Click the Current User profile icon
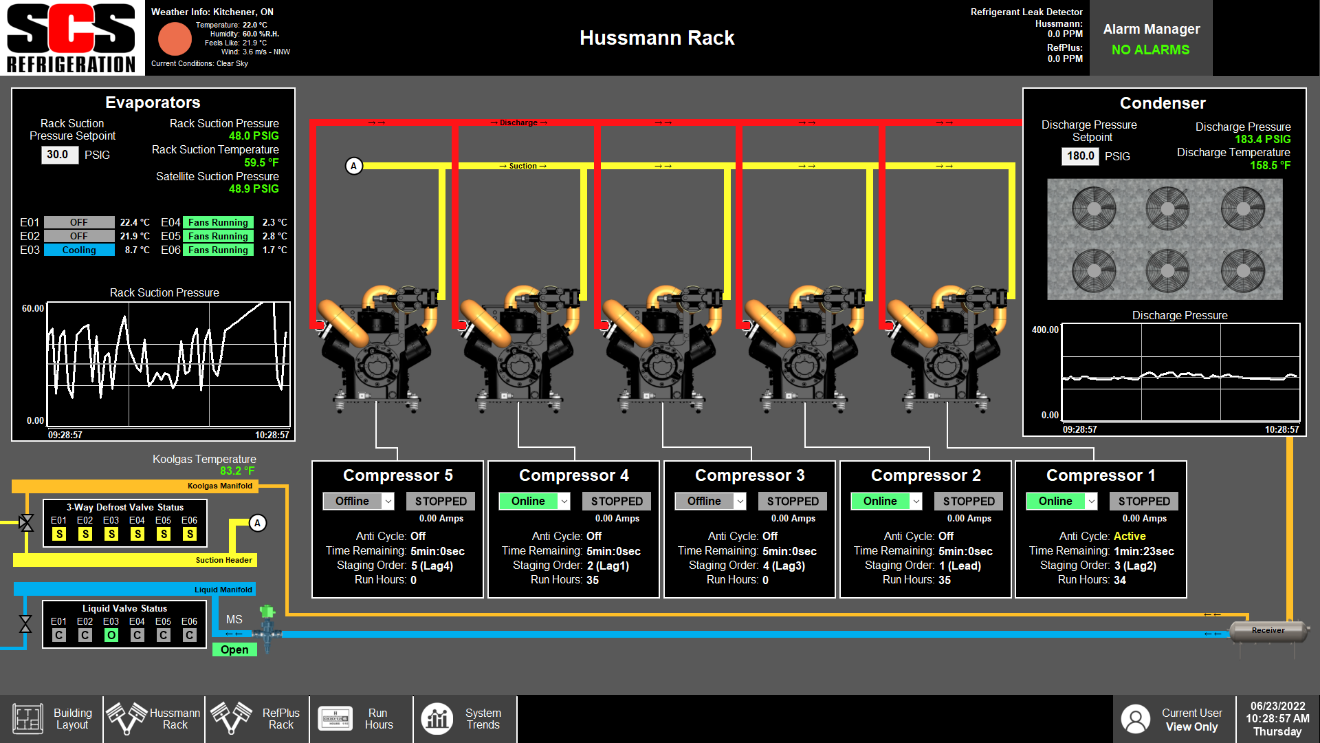The width and height of the screenshot is (1320, 743). click(1135, 719)
